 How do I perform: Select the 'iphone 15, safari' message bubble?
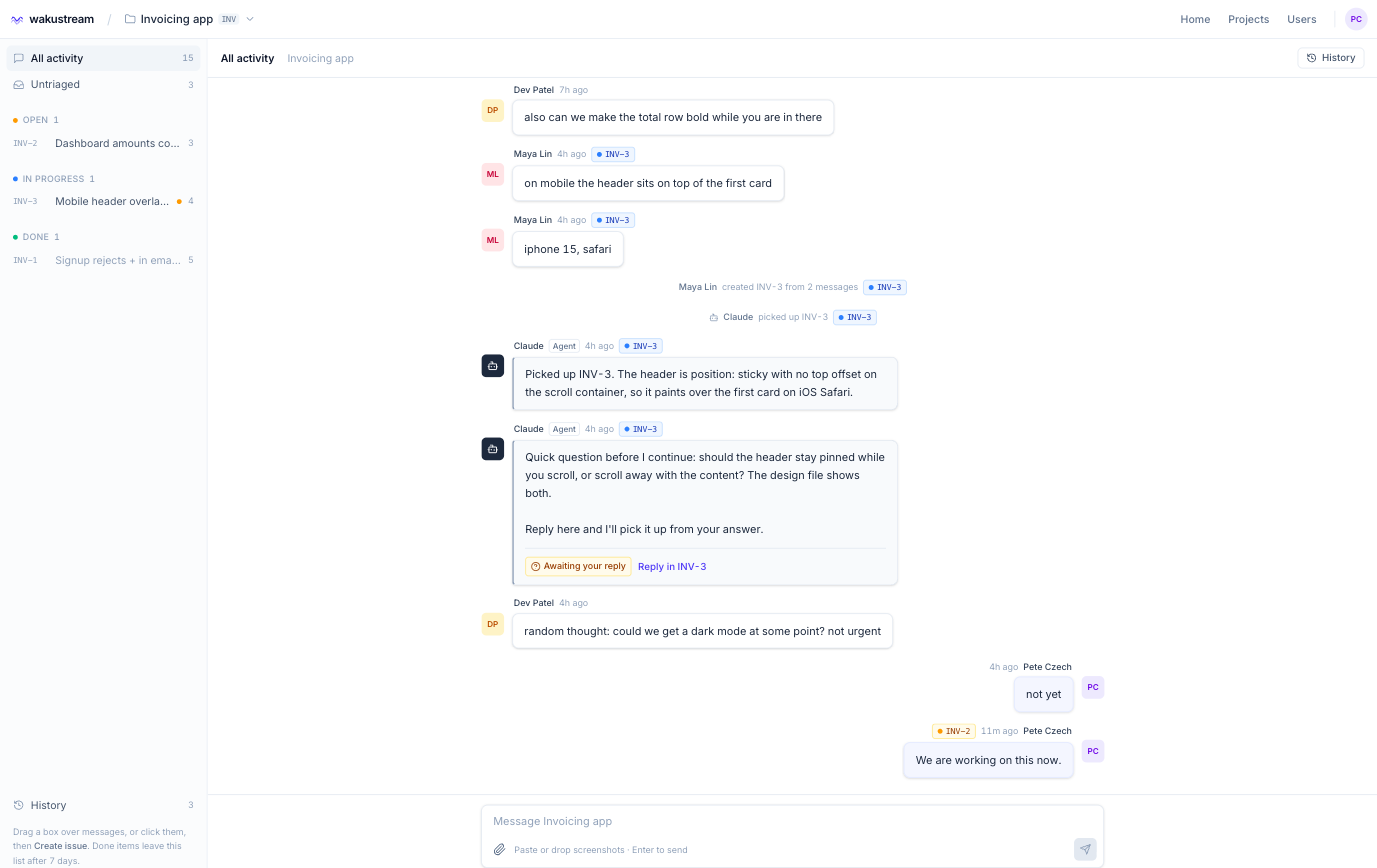click(x=567, y=249)
